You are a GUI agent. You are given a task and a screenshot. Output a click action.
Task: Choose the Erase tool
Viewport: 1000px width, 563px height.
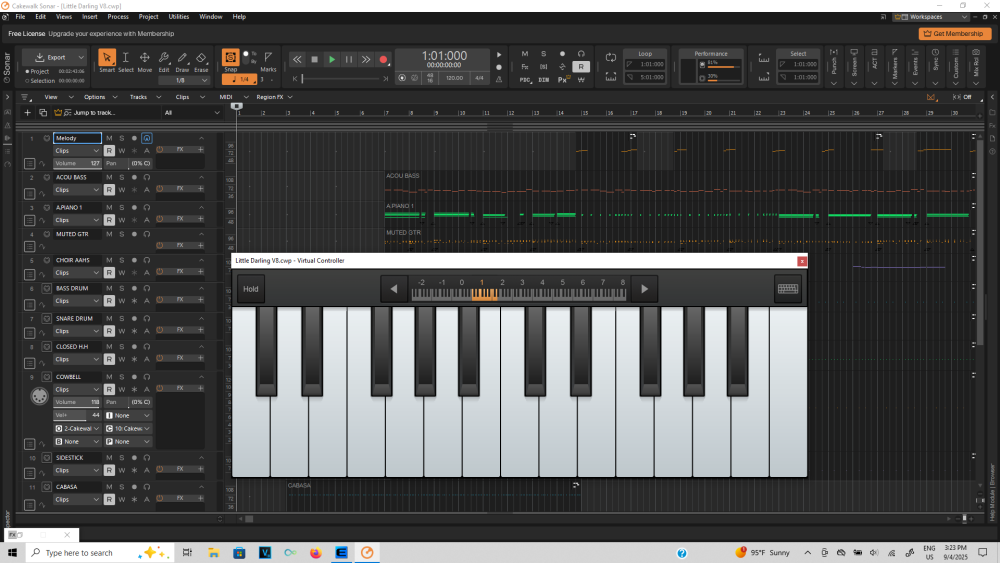(201, 58)
